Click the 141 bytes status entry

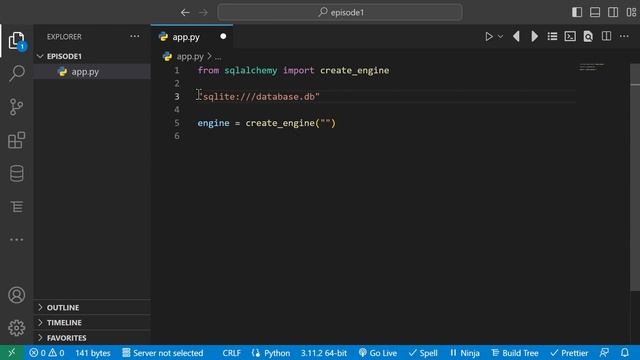tap(93, 353)
